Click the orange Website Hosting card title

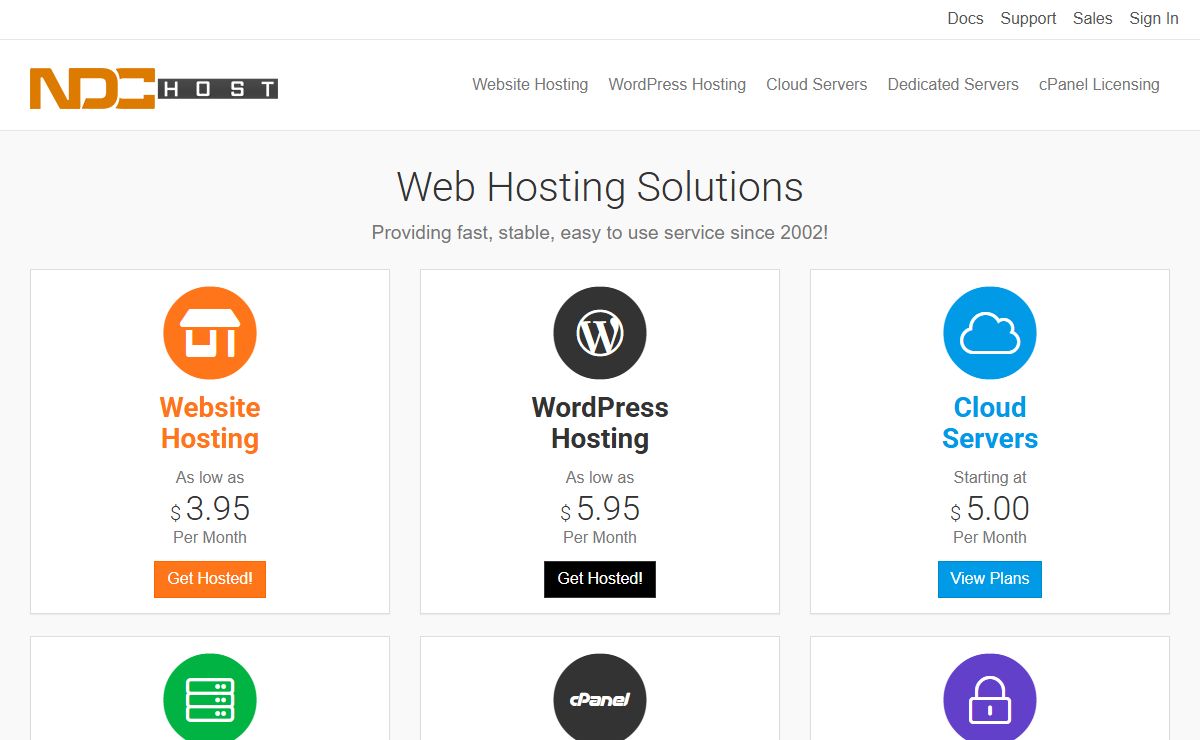[210, 423]
